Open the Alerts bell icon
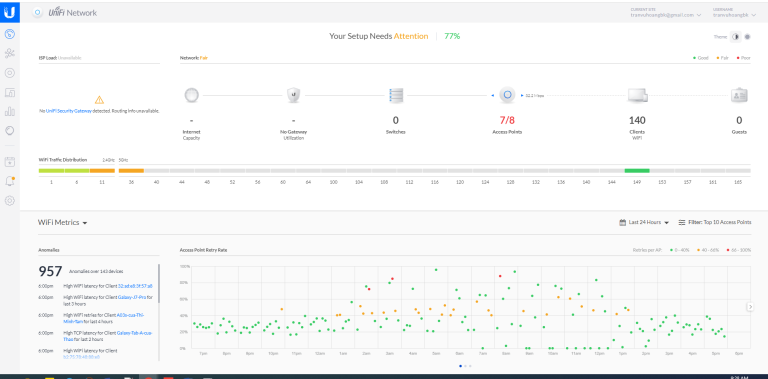This screenshot has height=379, width=768. point(9,181)
